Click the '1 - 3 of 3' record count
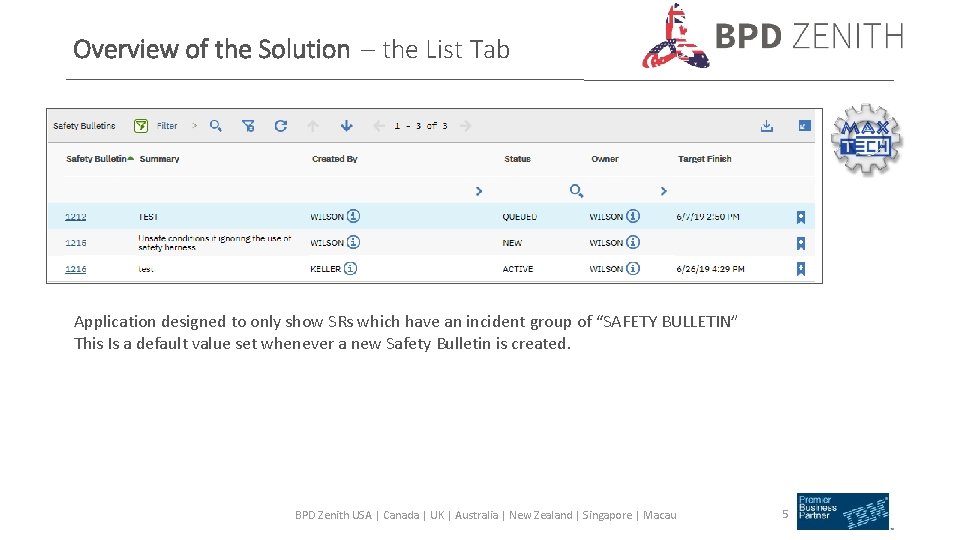The height and width of the screenshot is (540, 960). (x=421, y=126)
